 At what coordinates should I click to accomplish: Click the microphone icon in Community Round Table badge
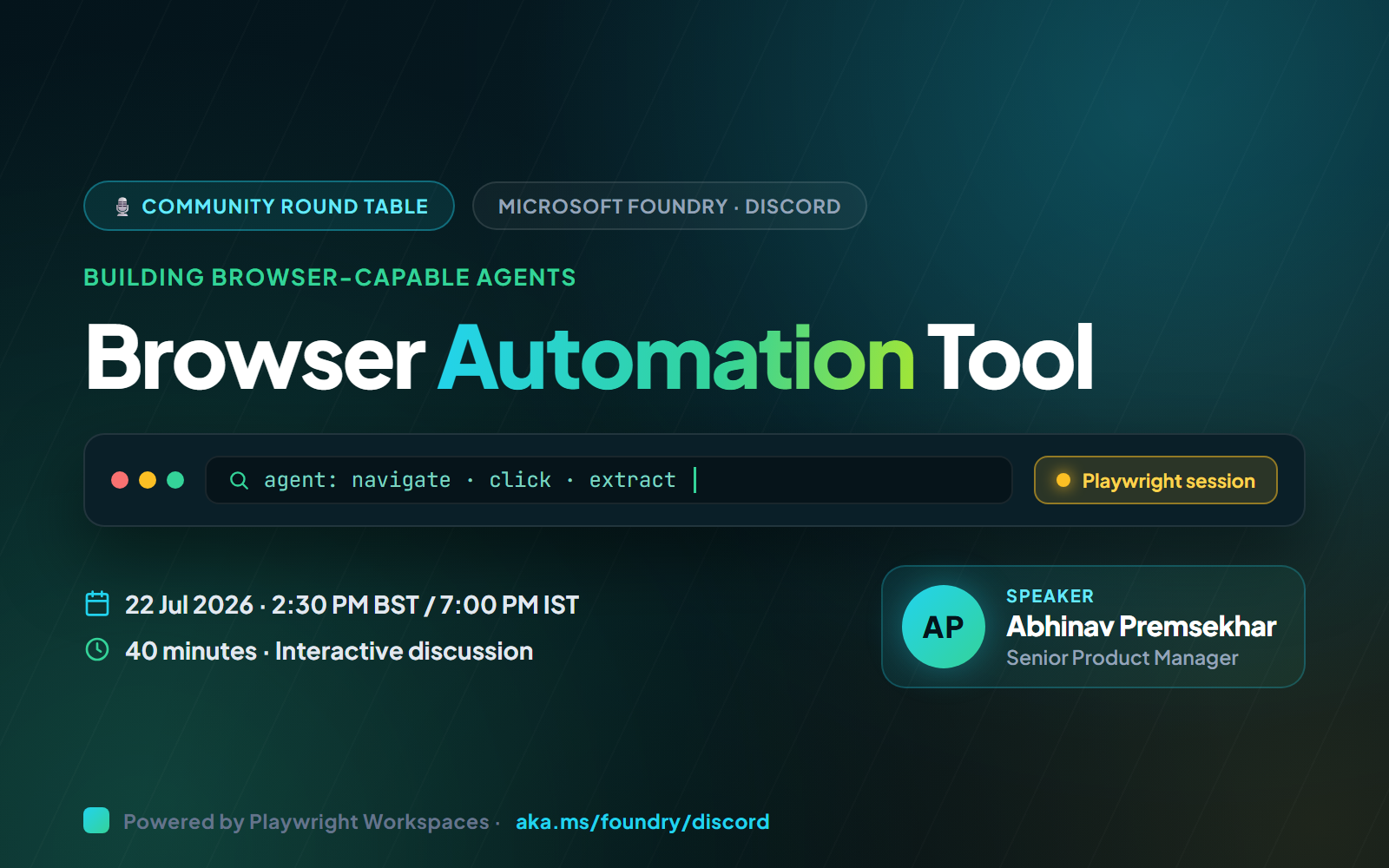[122, 207]
